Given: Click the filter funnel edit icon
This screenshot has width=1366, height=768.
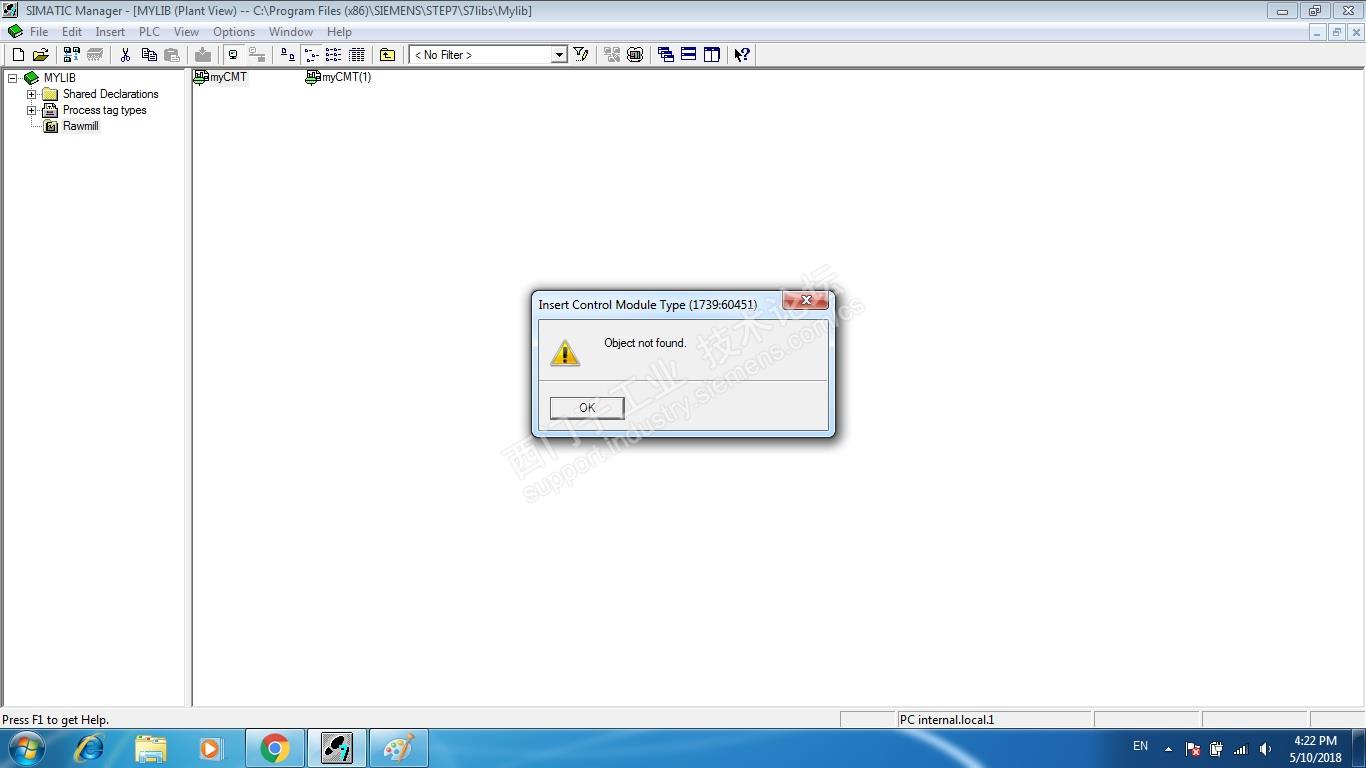Looking at the screenshot, I should (581, 55).
